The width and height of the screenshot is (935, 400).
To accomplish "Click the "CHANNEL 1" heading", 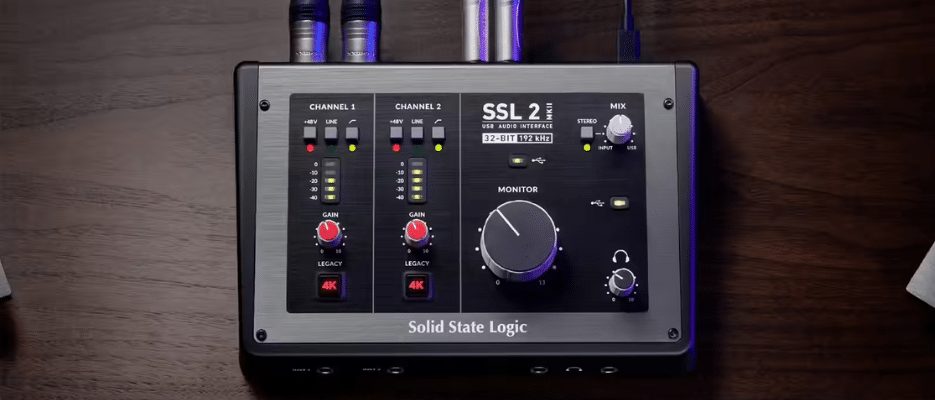I will [x=332, y=107].
